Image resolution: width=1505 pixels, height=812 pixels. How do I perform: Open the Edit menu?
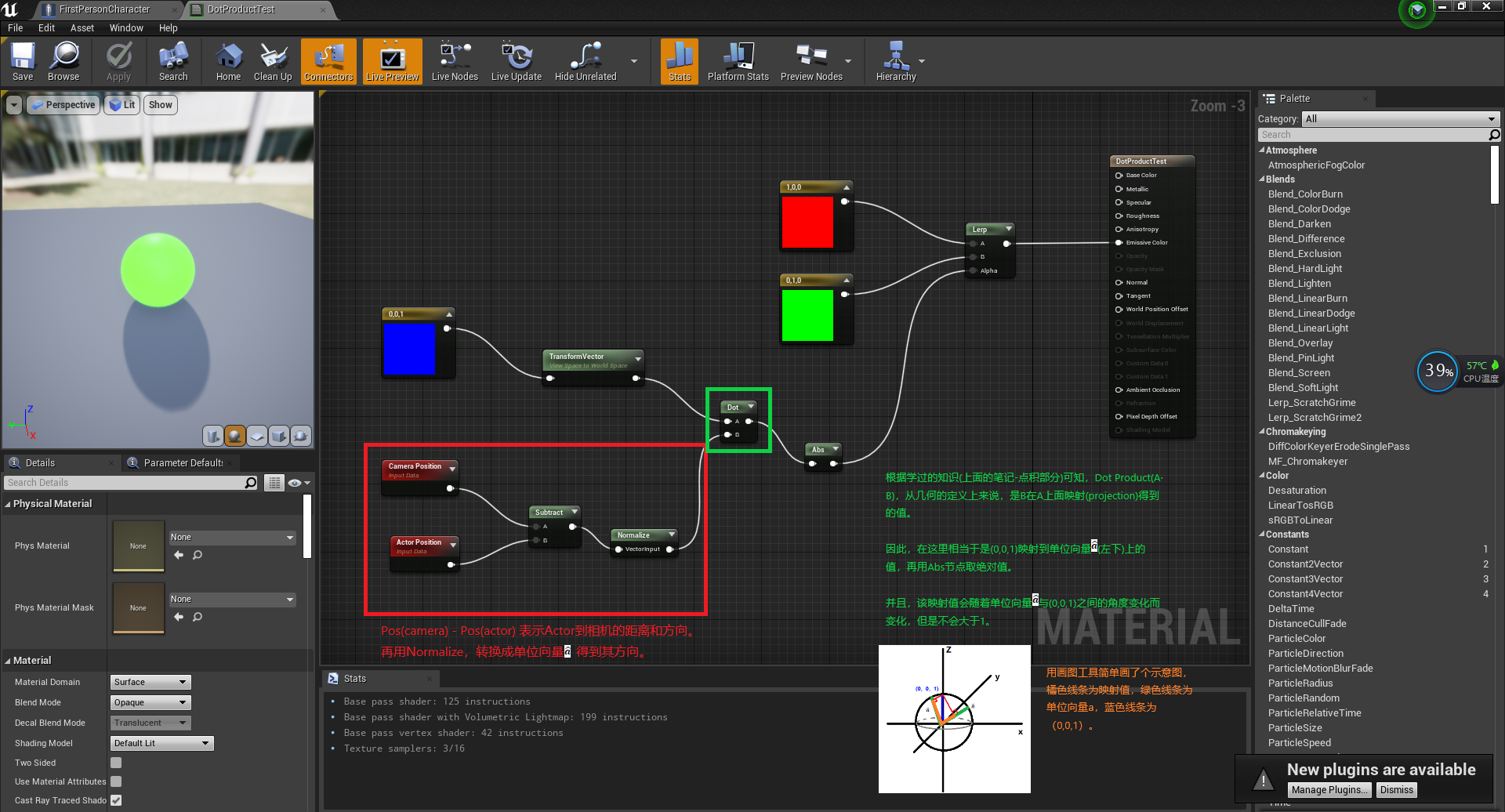tap(47, 28)
